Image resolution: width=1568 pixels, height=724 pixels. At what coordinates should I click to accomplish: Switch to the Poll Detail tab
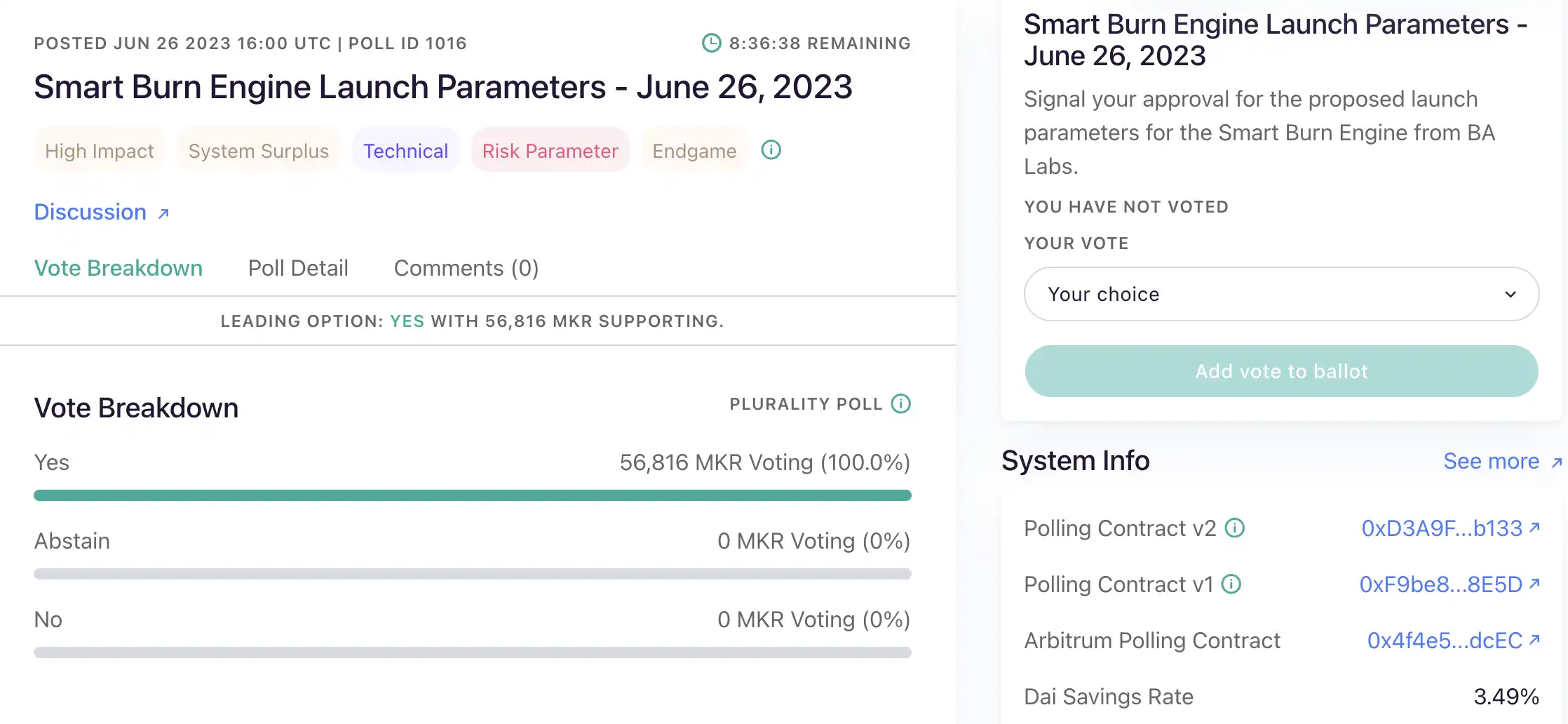pos(298,269)
